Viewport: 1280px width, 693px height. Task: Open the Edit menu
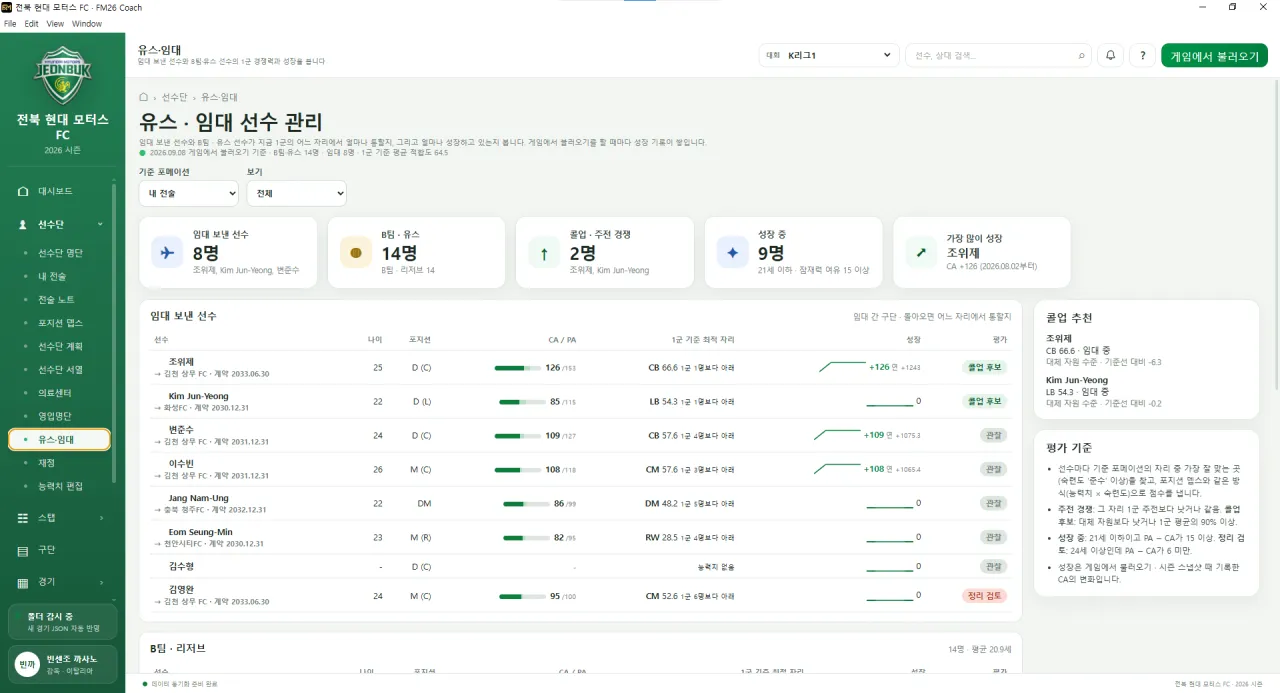[32, 23]
